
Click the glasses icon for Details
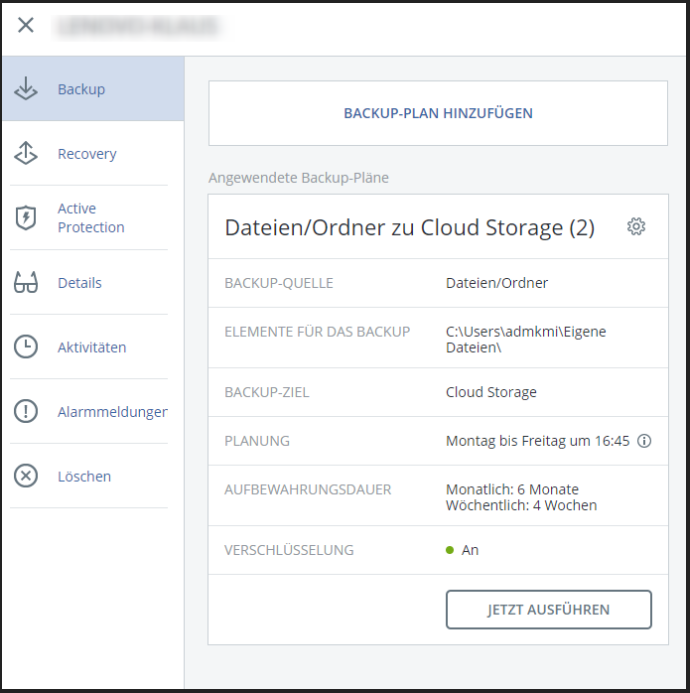tap(26, 283)
